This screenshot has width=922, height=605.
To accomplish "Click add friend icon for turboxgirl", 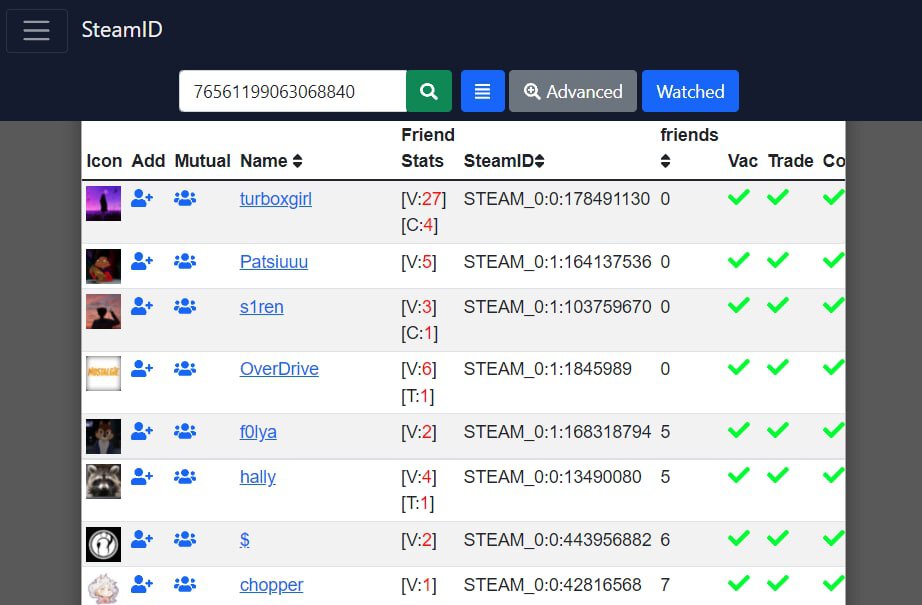I will (x=142, y=199).
